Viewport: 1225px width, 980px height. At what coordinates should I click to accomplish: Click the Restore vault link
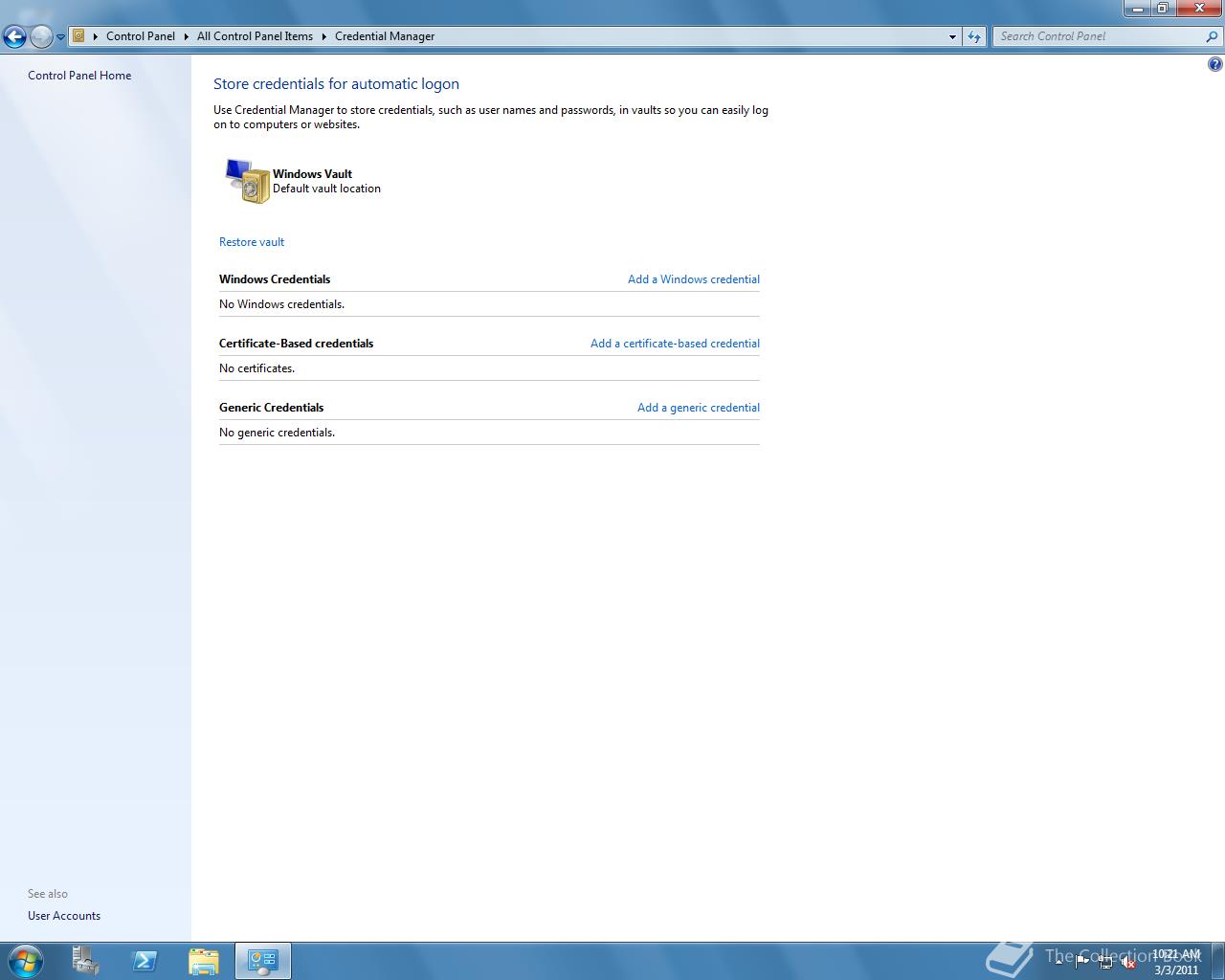(252, 242)
